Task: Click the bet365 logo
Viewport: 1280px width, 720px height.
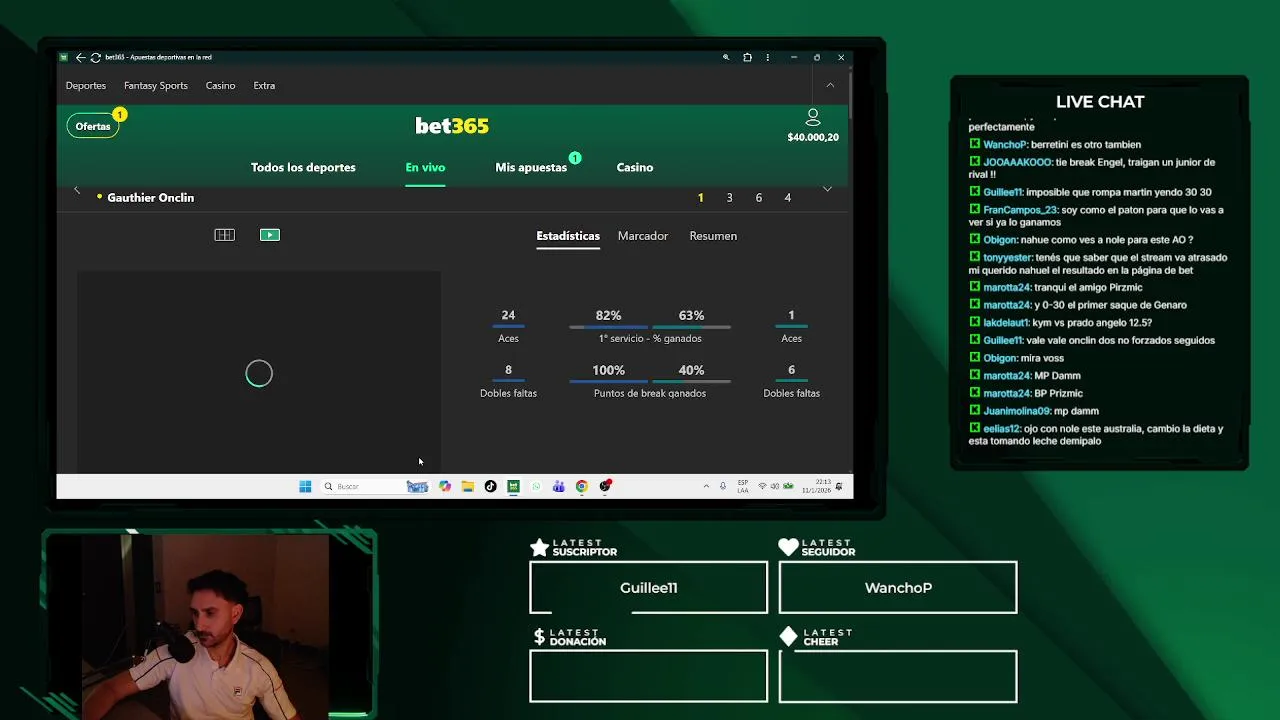Action: [x=452, y=126]
